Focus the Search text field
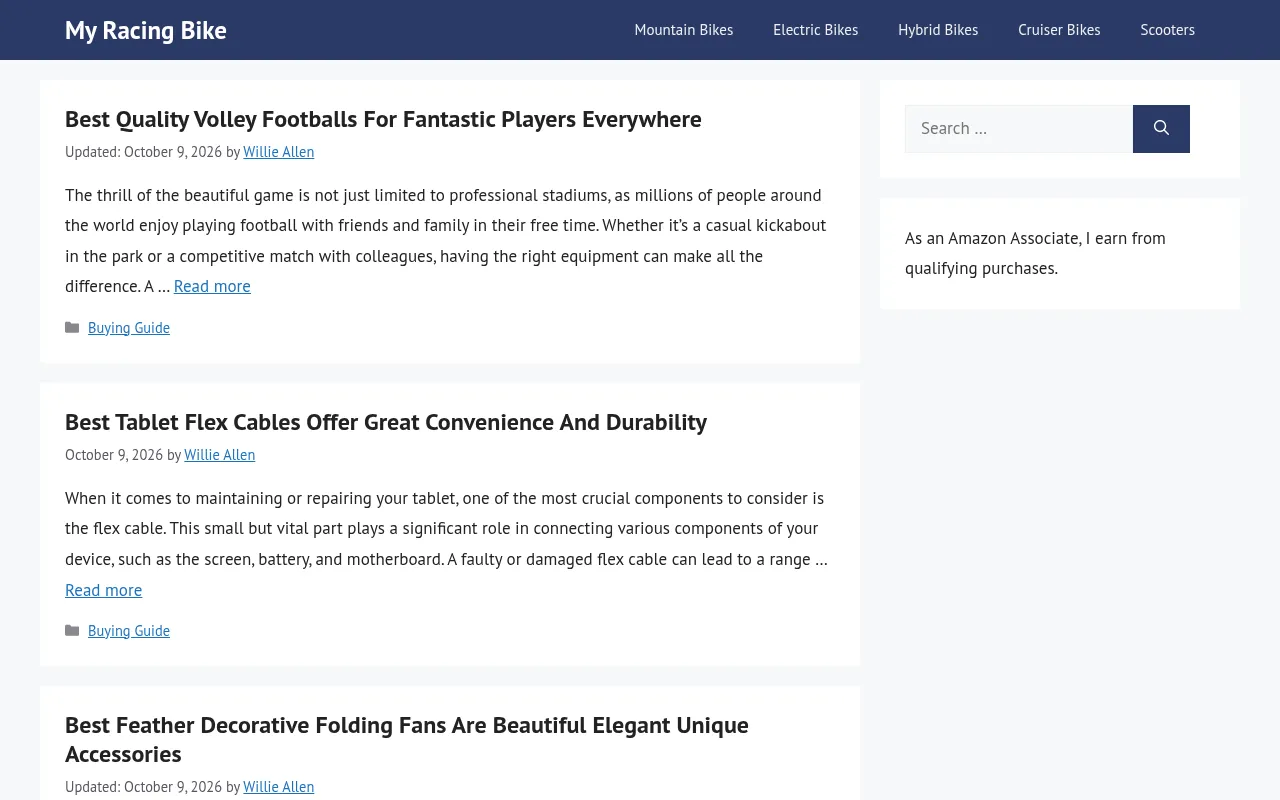 [1019, 129]
